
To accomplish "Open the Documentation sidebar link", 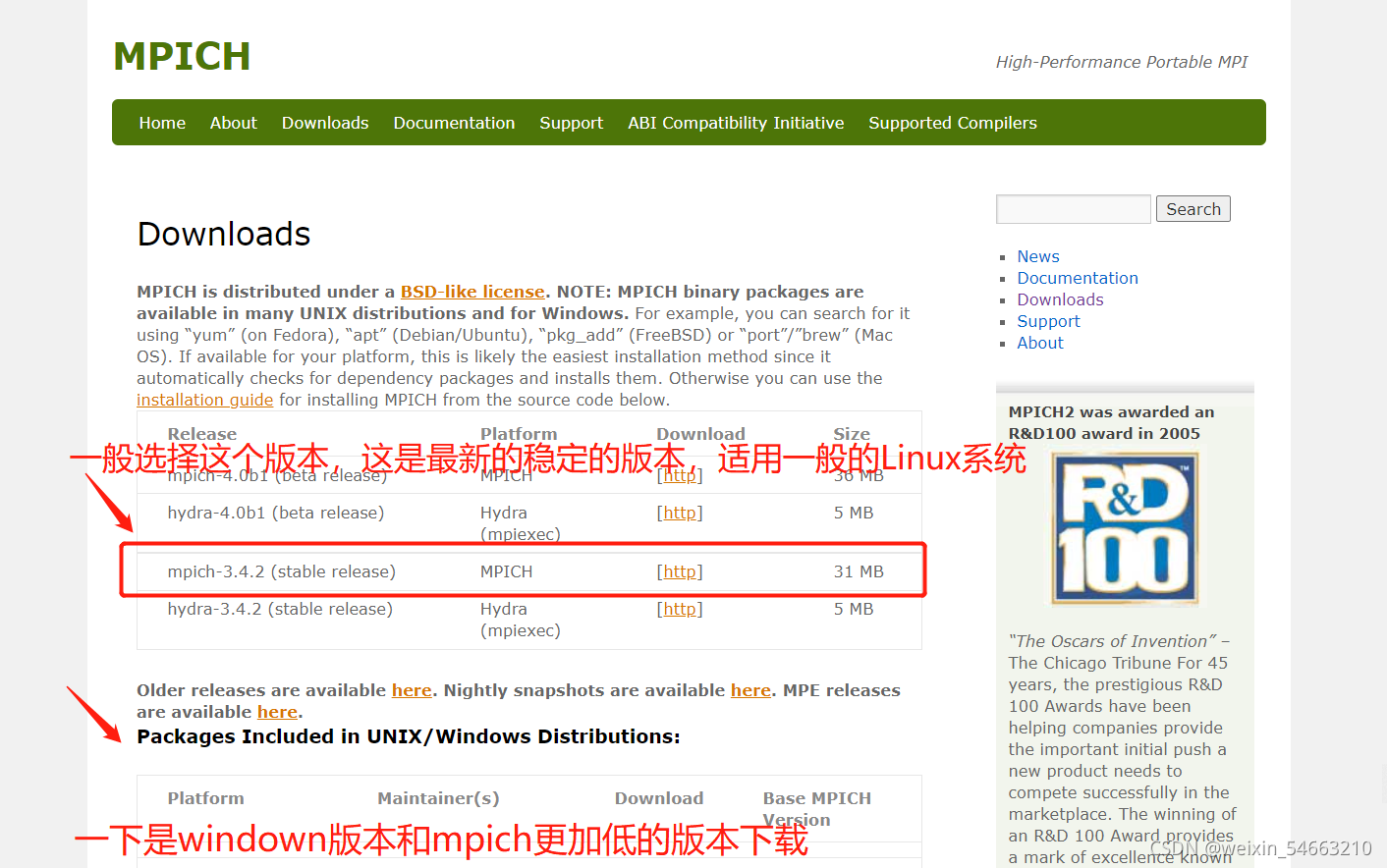I will [1078, 278].
